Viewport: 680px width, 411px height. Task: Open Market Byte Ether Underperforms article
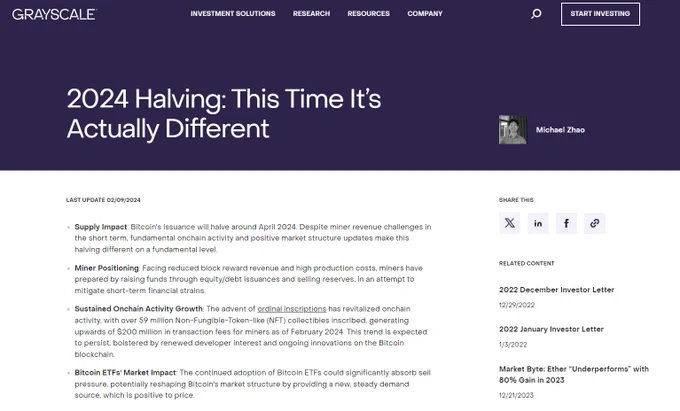point(574,374)
